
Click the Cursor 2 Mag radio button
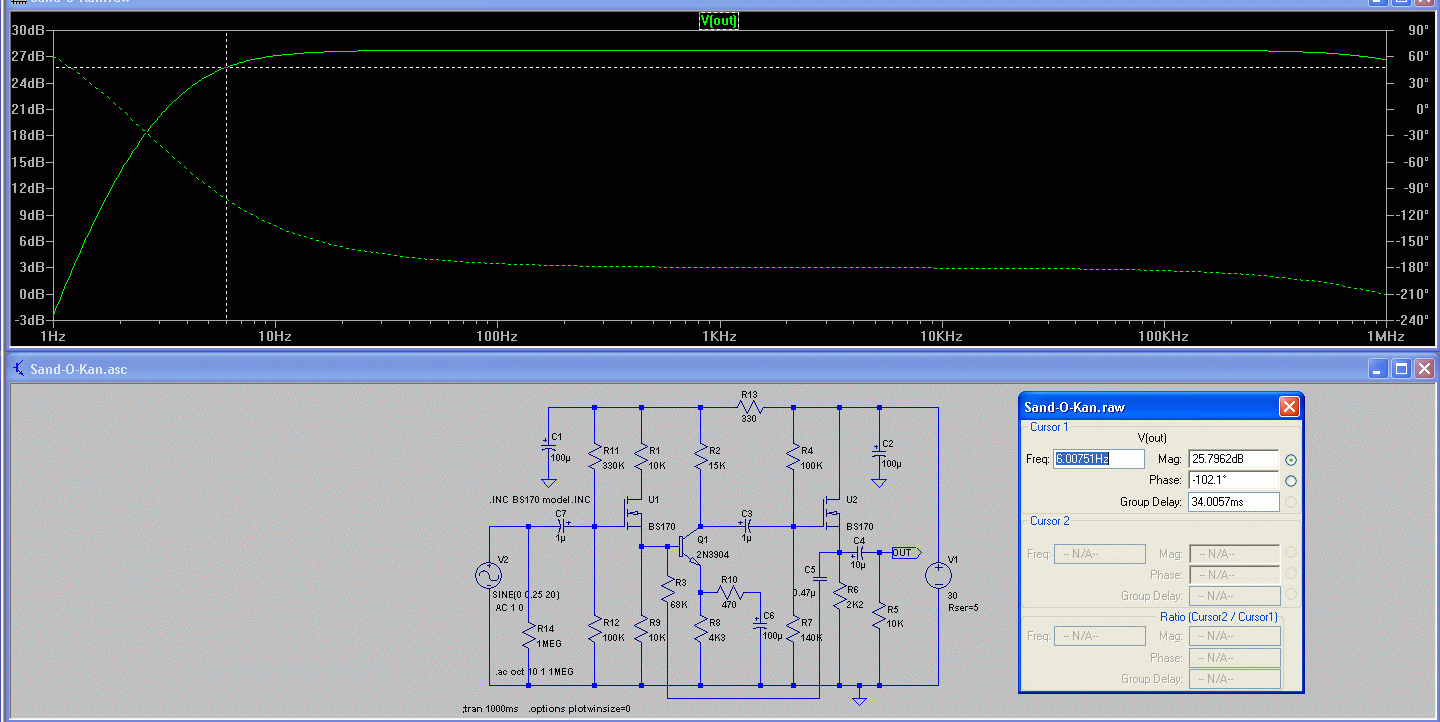coord(1291,552)
